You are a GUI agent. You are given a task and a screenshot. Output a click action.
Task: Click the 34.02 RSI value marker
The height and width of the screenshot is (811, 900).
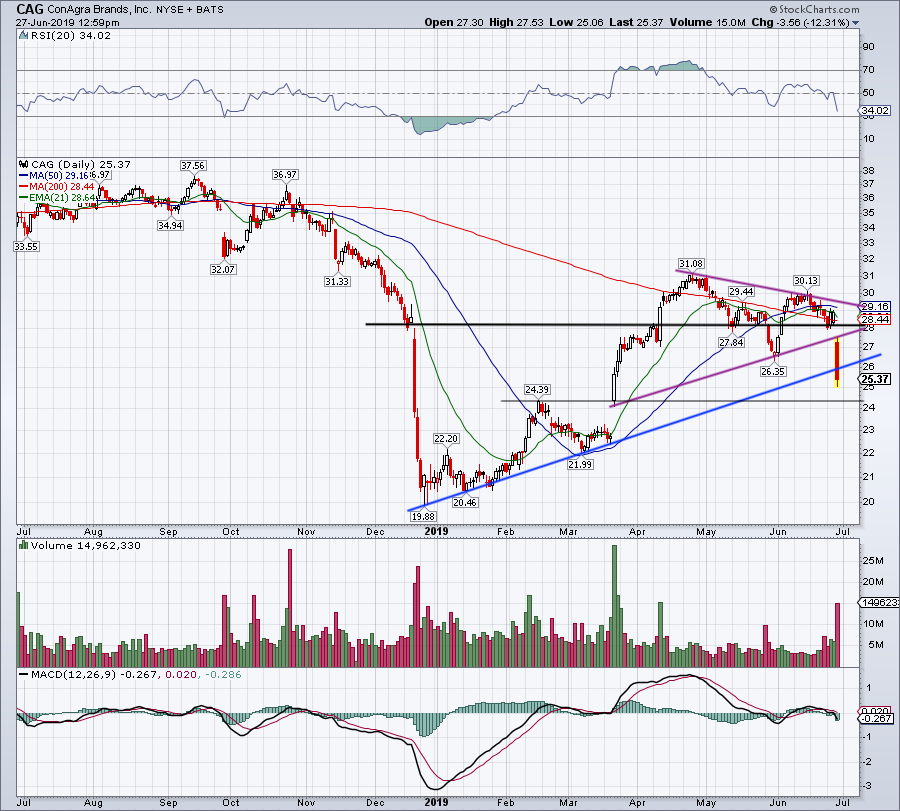[874, 110]
